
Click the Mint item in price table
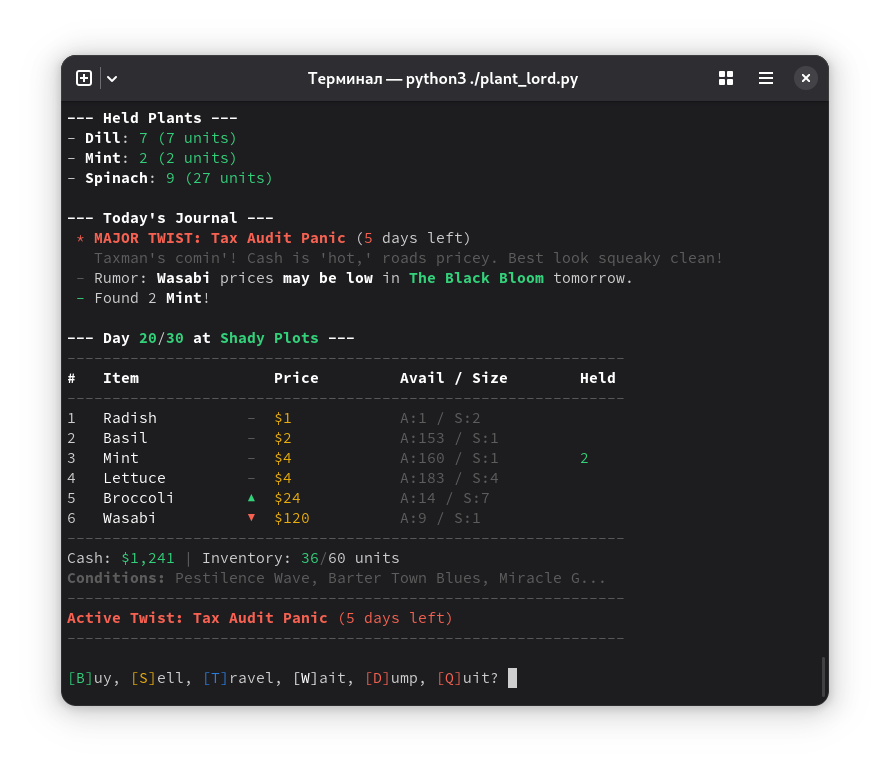(x=120, y=458)
